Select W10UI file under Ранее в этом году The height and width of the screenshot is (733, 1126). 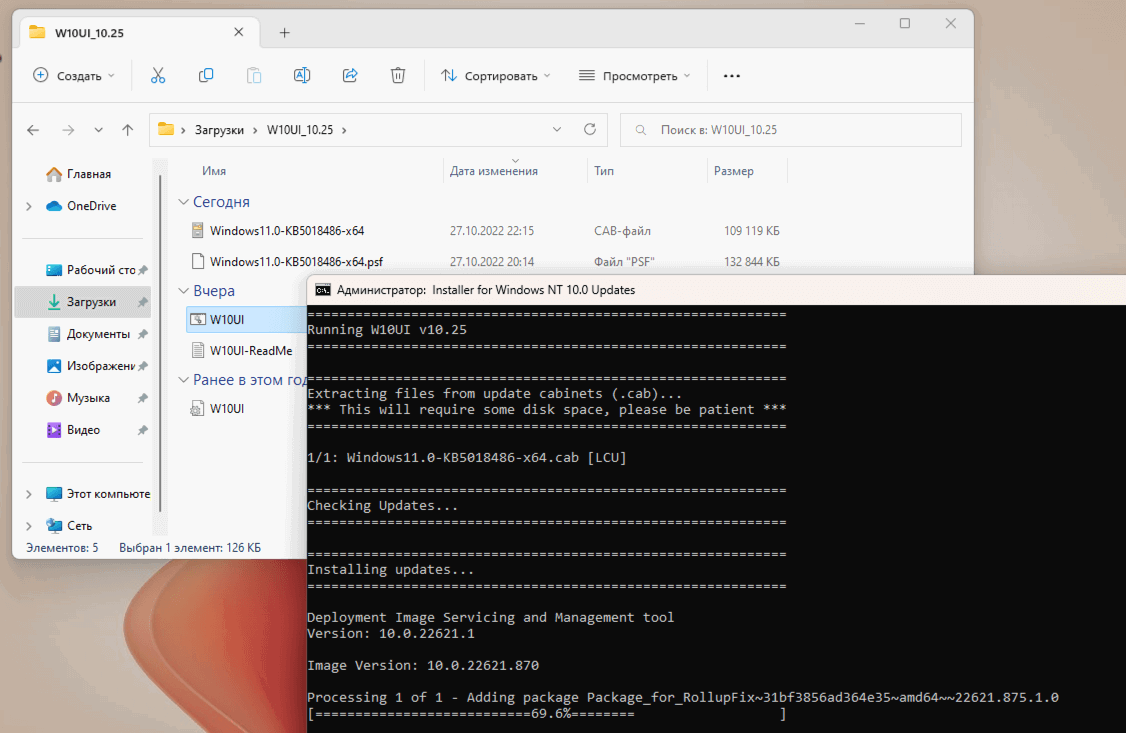226,408
